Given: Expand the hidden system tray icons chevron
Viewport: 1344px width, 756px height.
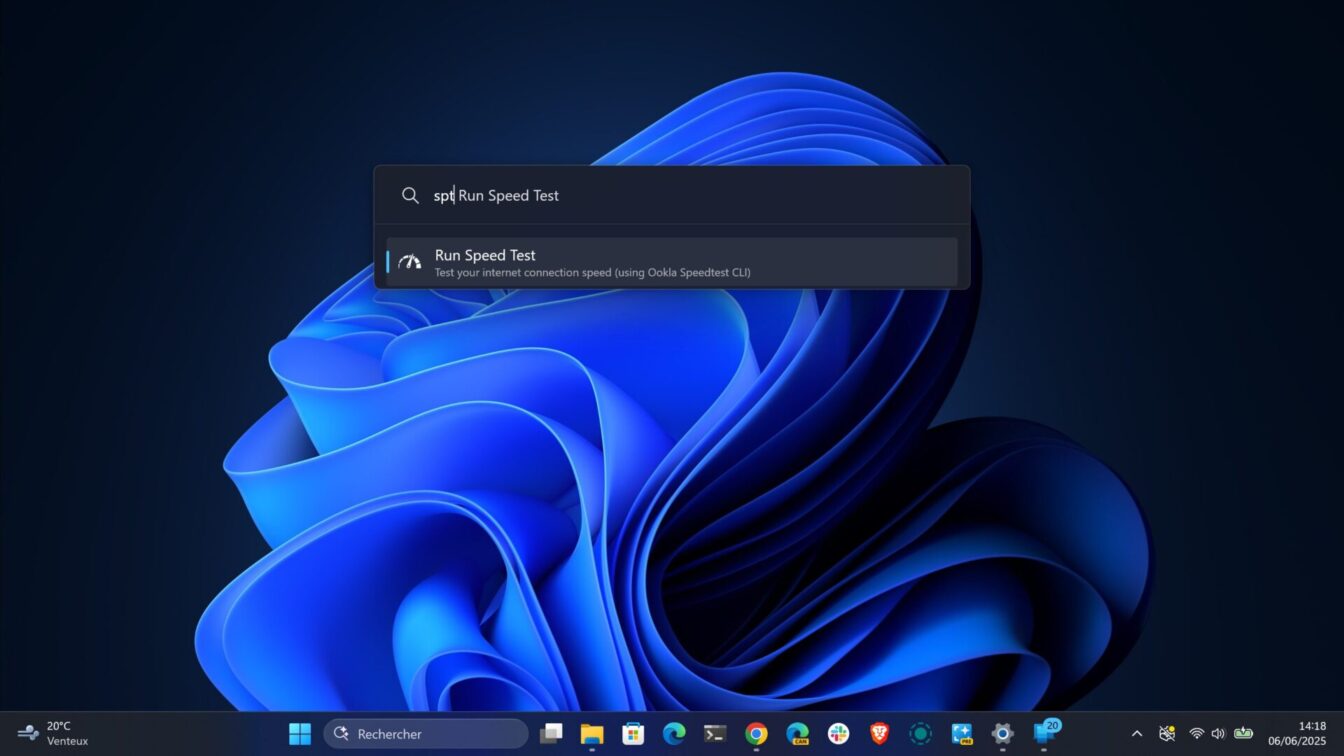Looking at the screenshot, I should (x=1136, y=734).
